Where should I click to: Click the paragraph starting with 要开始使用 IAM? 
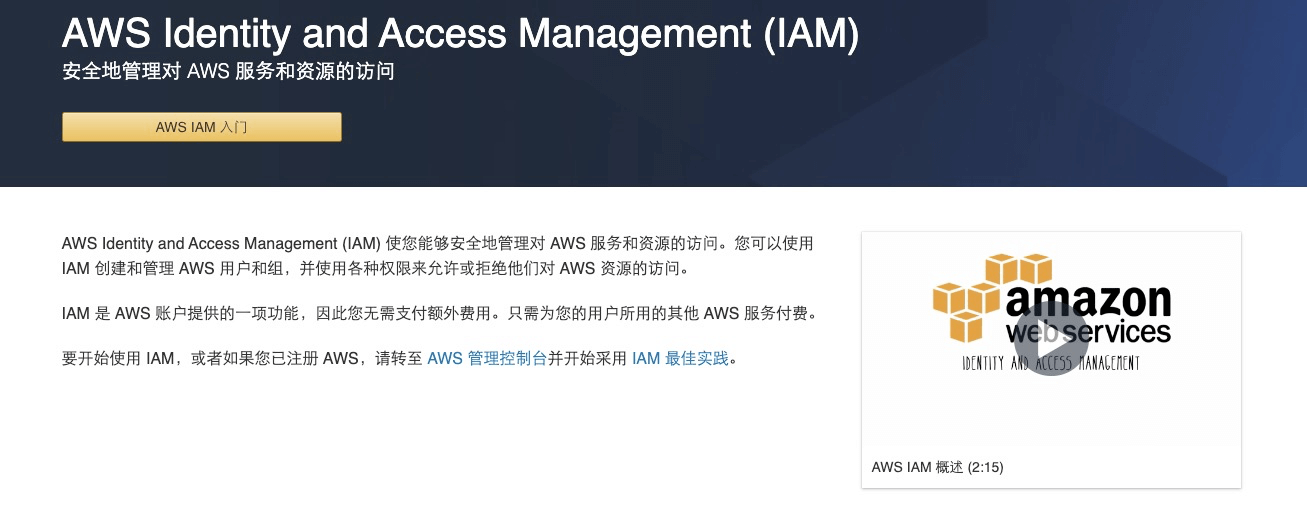[400, 358]
